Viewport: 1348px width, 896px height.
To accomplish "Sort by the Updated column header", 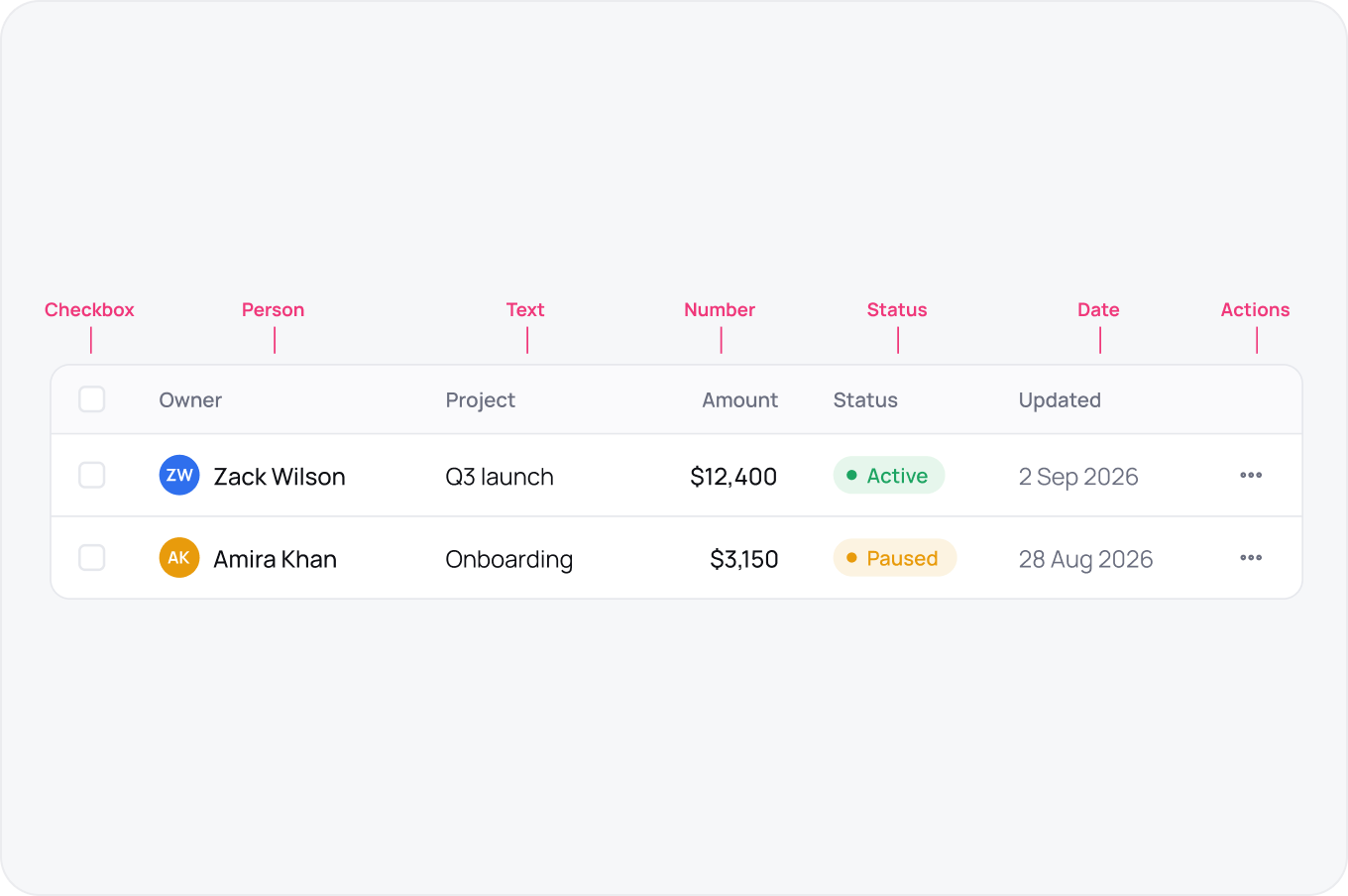I will point(1060,400).
